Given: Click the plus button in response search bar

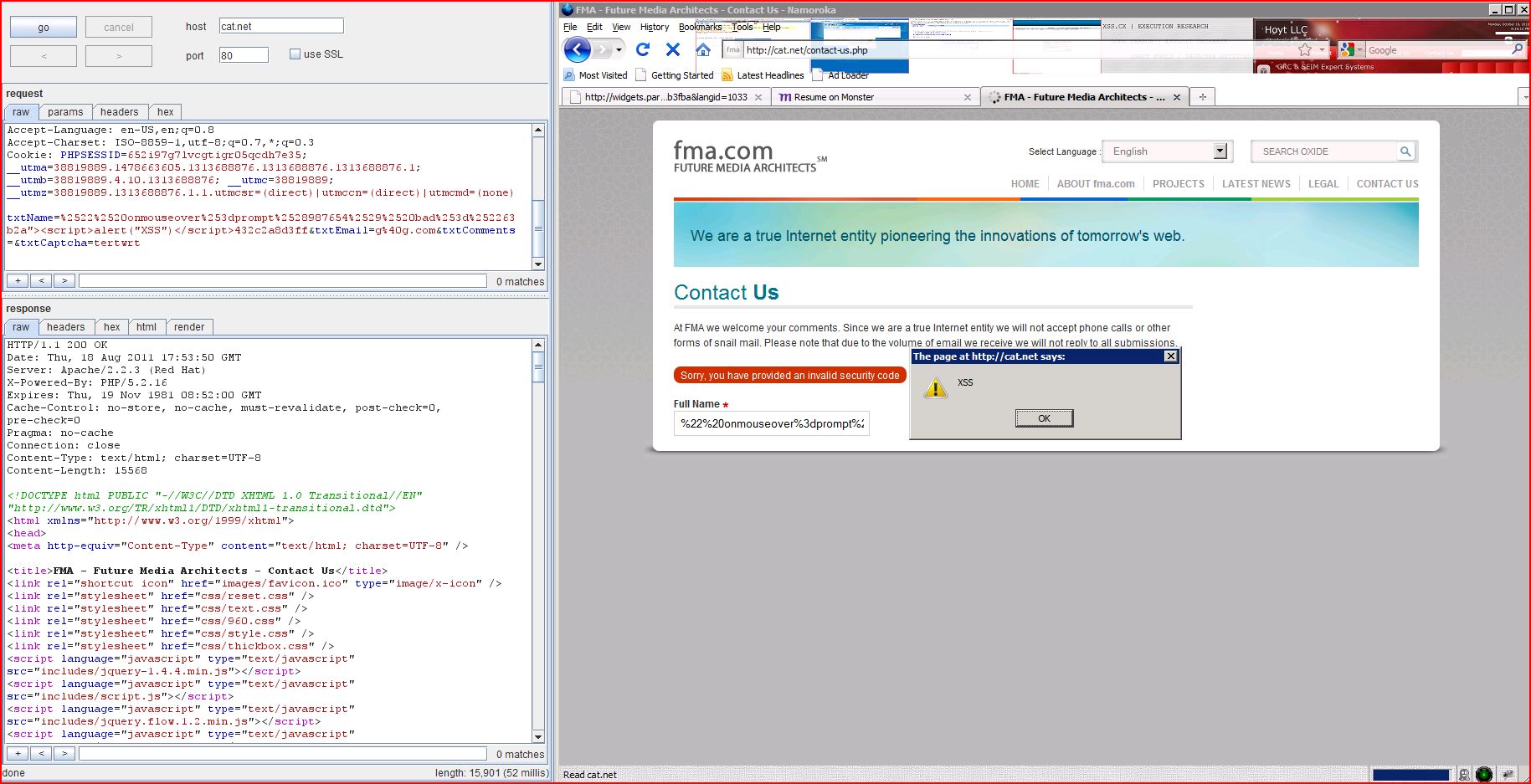Looking at the screenshot, I should click(x=18, y=754).
